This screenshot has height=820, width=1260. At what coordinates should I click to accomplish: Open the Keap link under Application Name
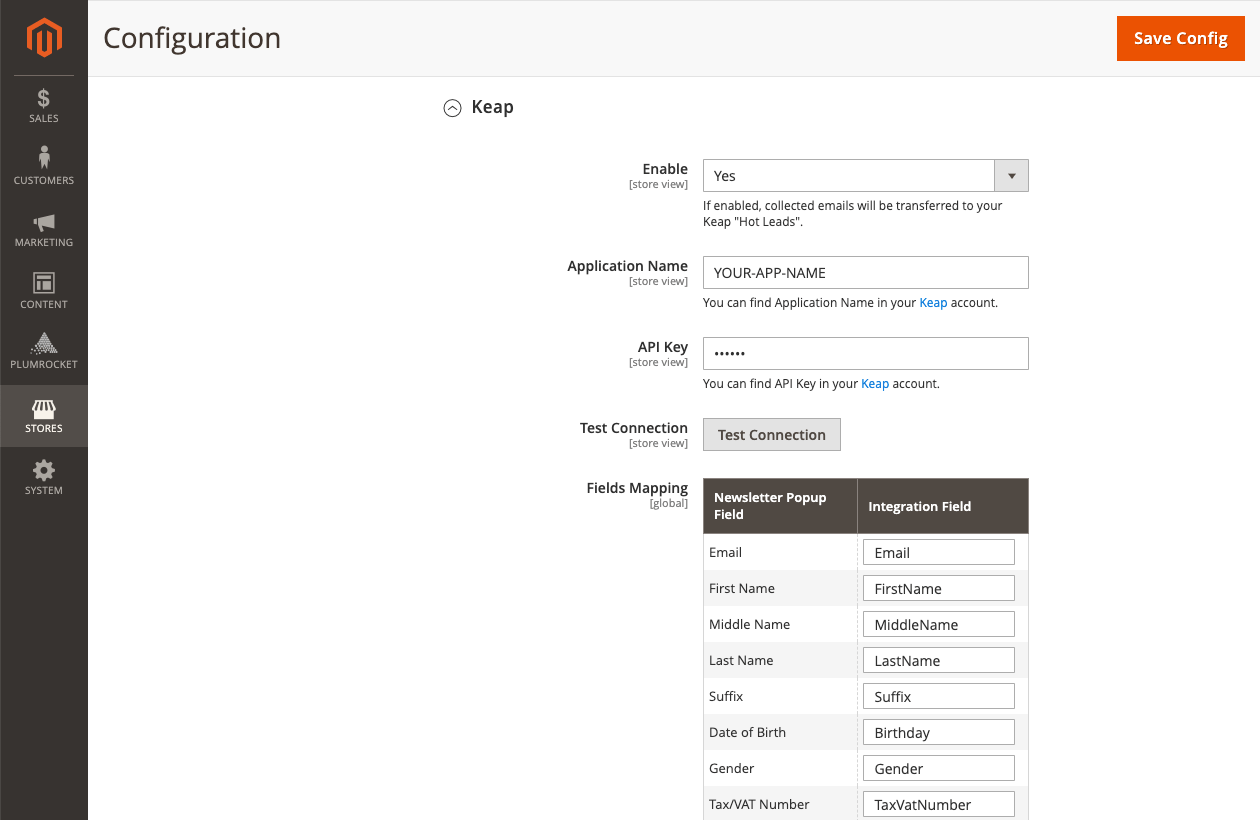tap(933, 302)
